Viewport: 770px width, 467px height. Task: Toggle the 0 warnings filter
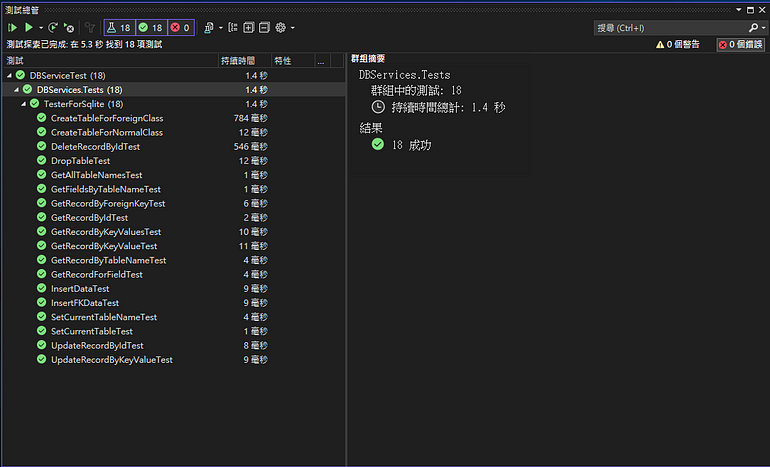[678, 45]
